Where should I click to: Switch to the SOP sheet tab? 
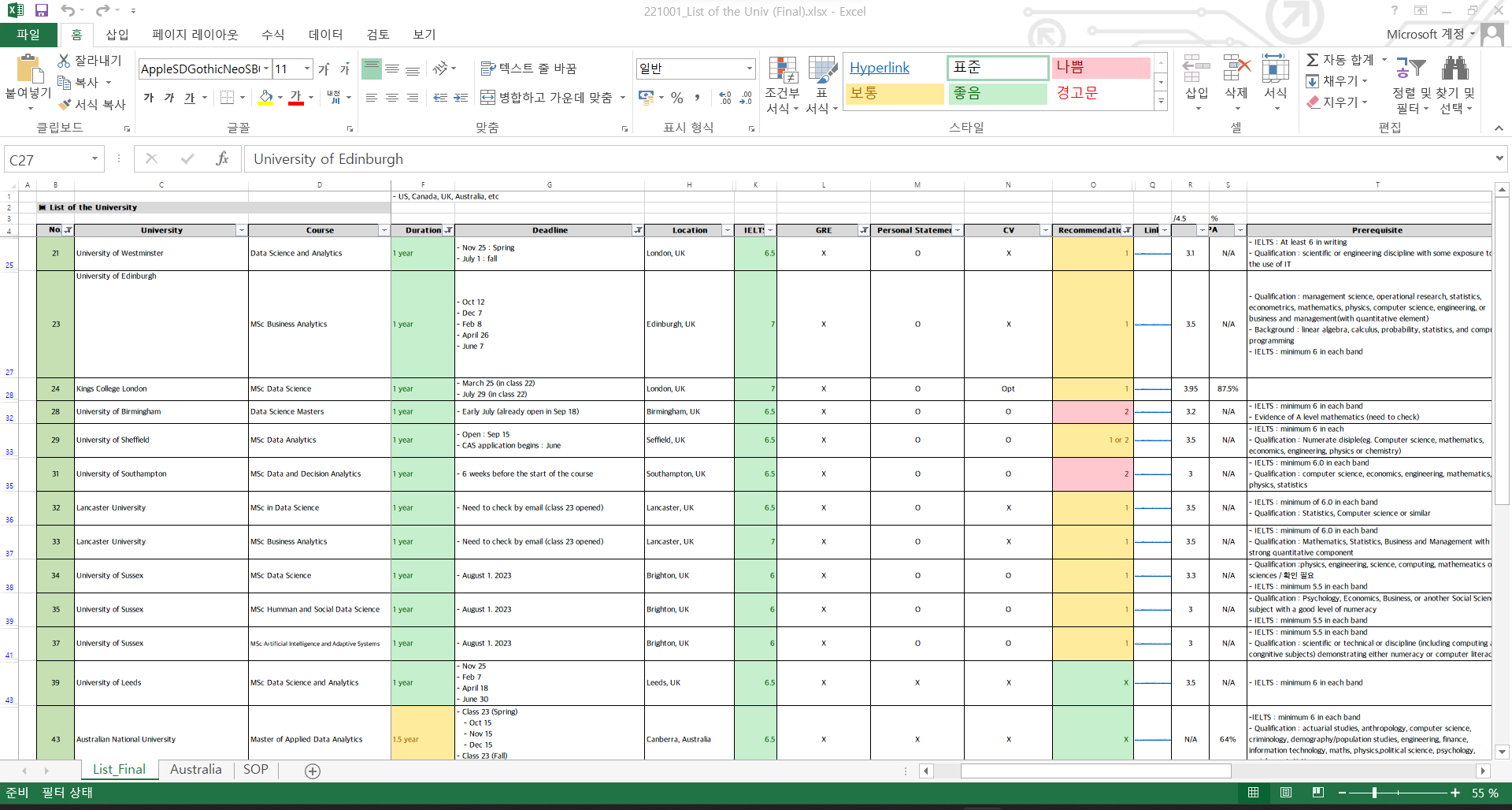[x=256, y=770]
